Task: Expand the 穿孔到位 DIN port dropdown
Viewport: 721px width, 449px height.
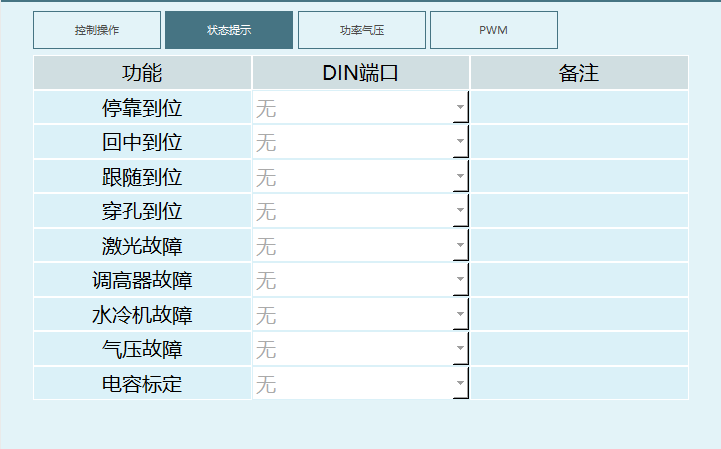Action: 460,211
